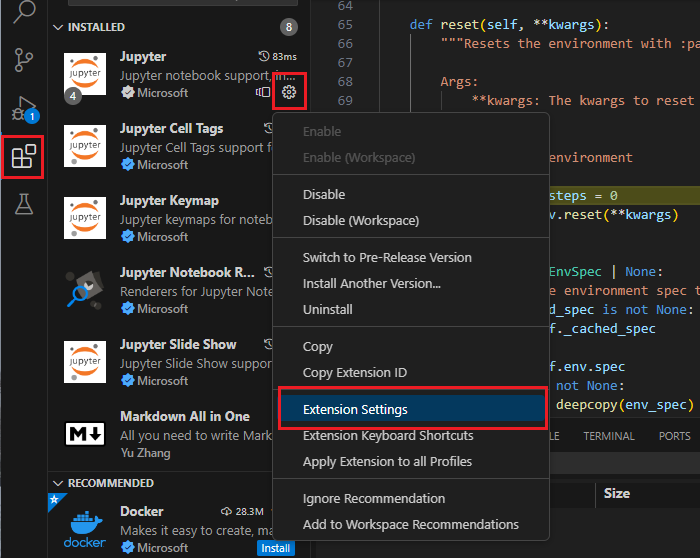Click the def reset(self, **kwargs) line

tap(509, 25)
